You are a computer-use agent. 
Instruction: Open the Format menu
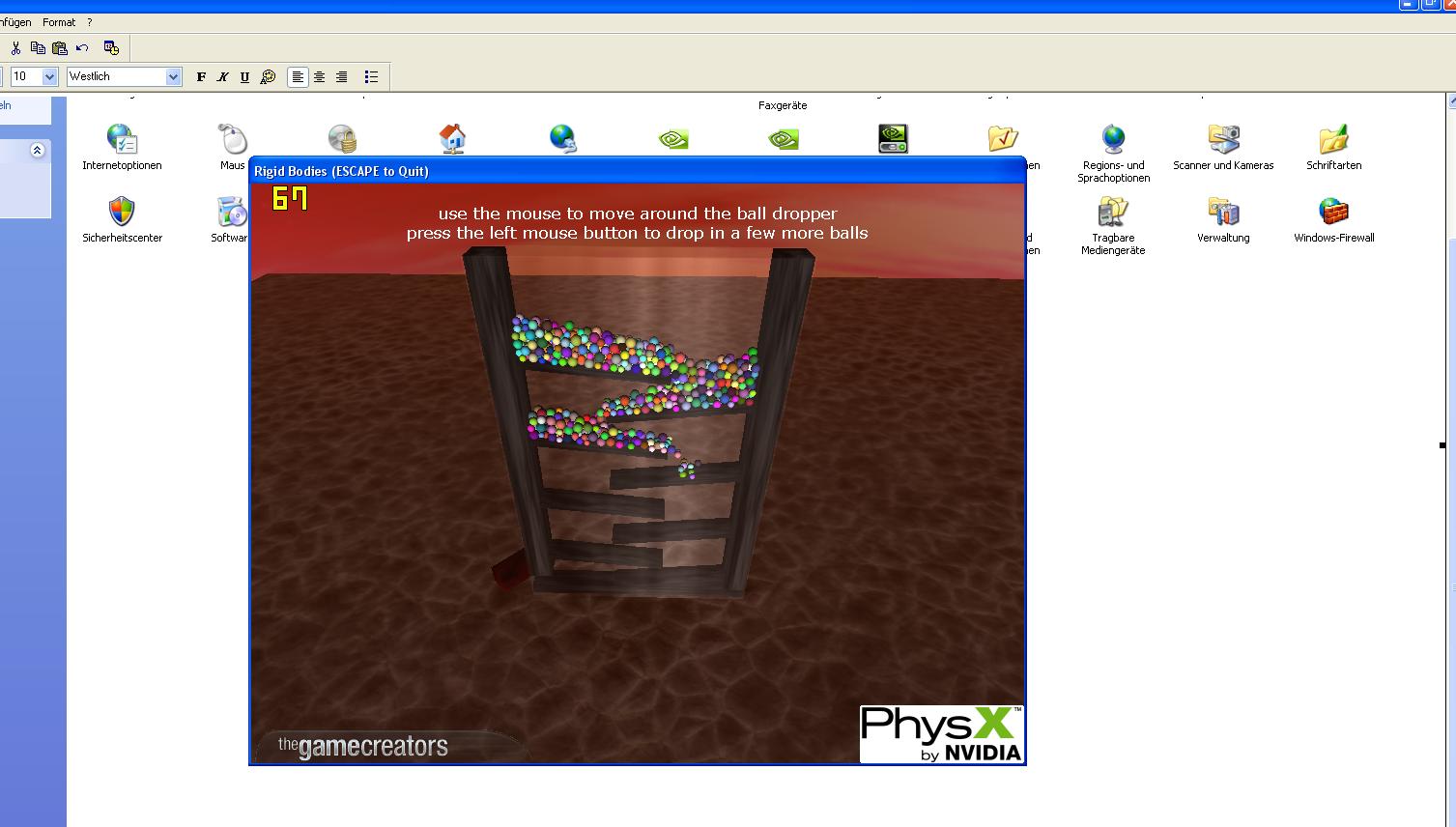[59, 22]
